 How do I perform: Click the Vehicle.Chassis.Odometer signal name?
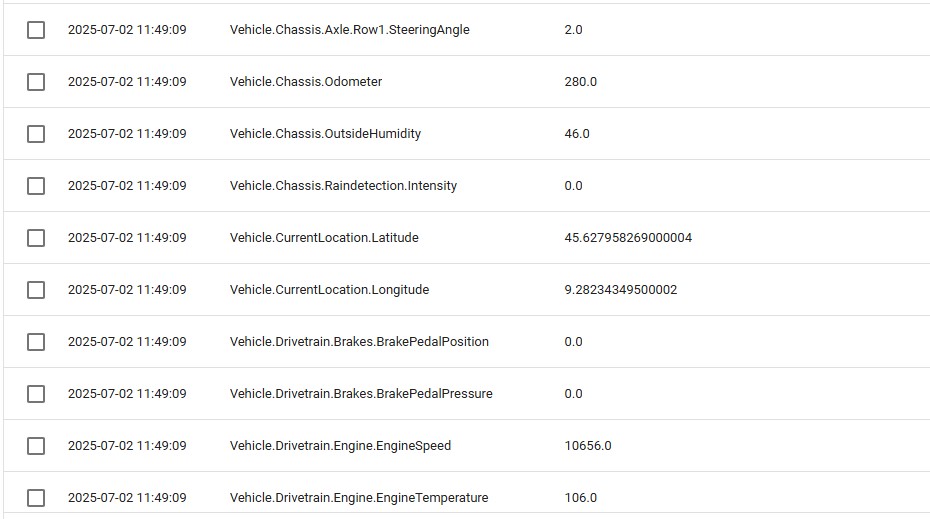coord(305,82)
